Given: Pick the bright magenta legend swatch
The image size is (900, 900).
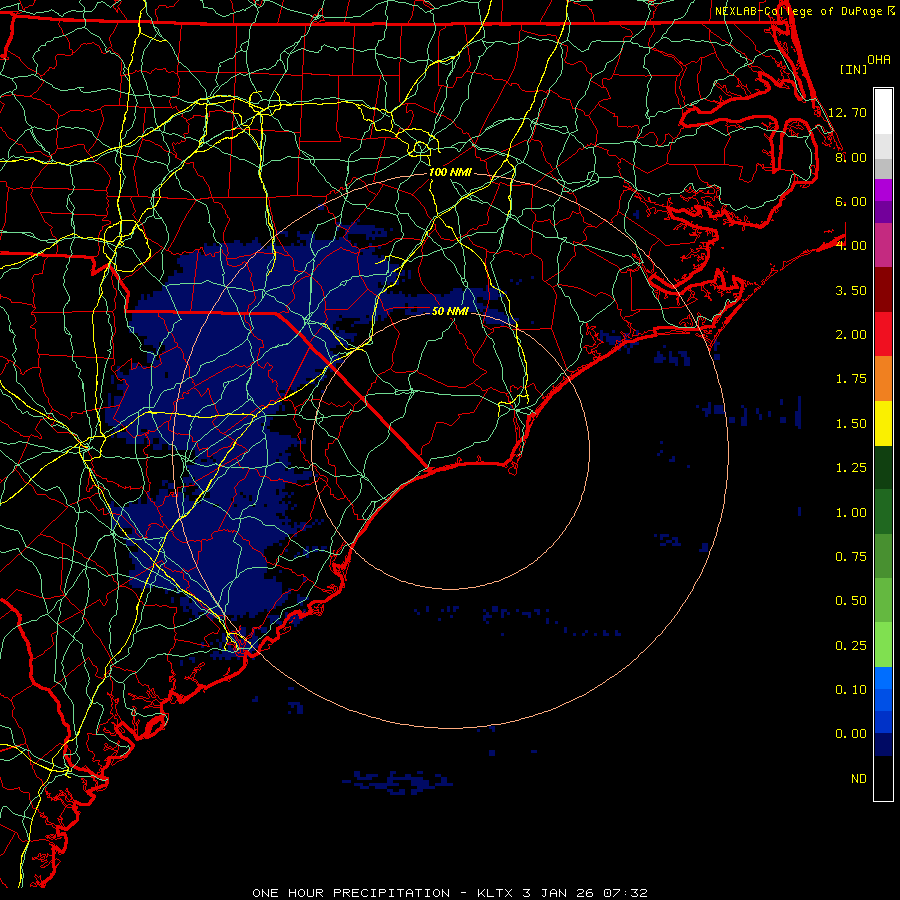Looking at the screenshot, I should pos(883,190).
